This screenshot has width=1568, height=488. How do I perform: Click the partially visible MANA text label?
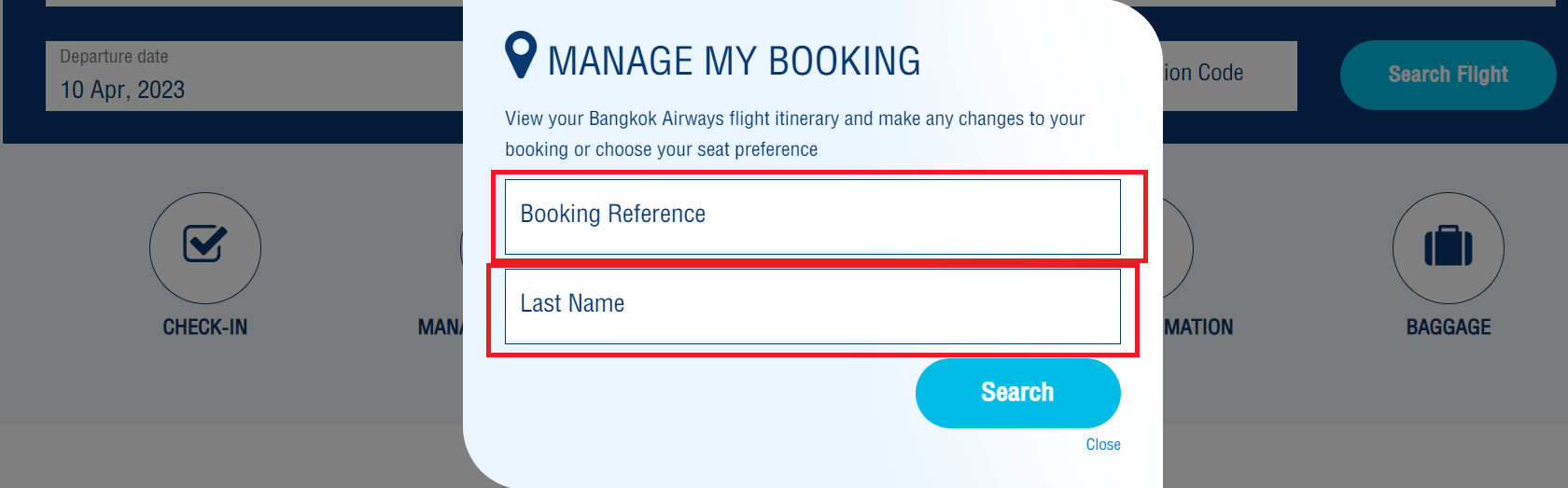pyautogui.click(x=441, y=328)
